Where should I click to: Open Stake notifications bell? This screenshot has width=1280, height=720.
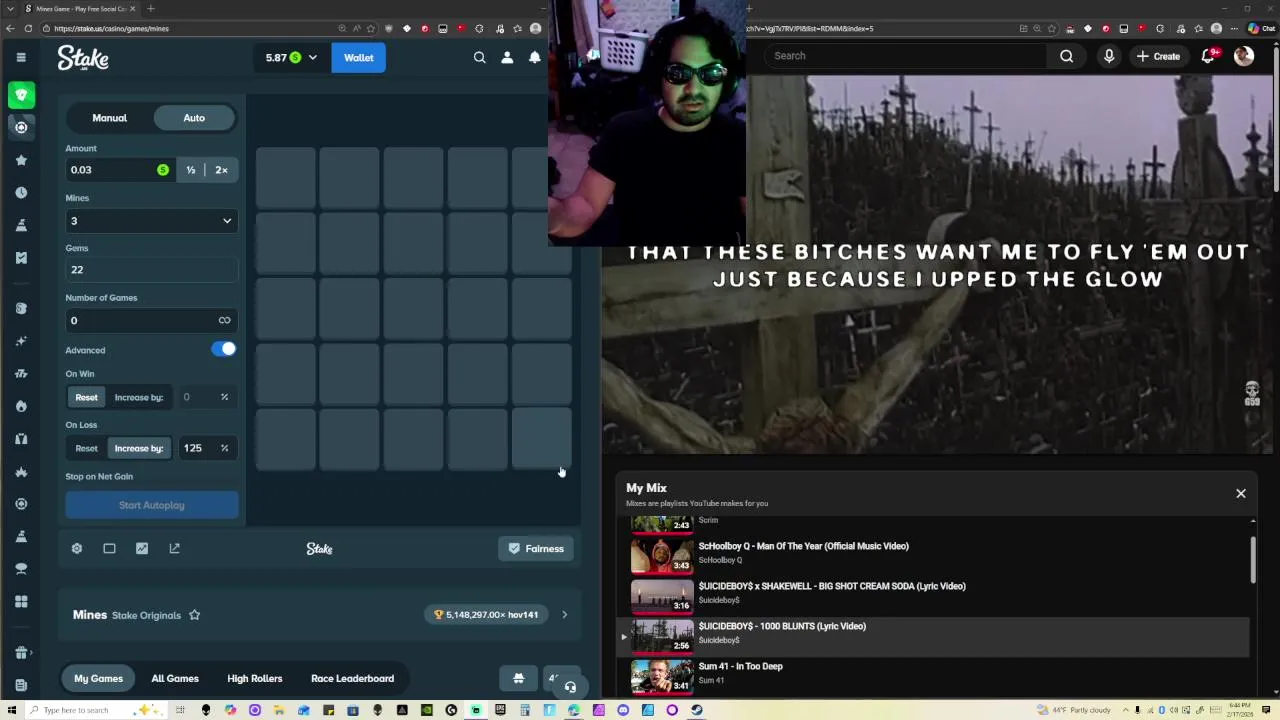(535, 58)
